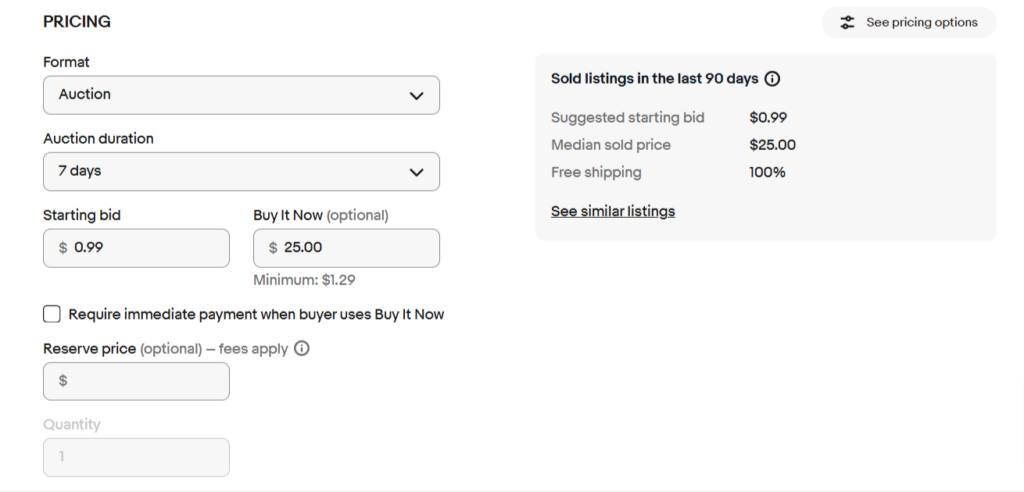Click the reserve price info icon

coord(301,348)
